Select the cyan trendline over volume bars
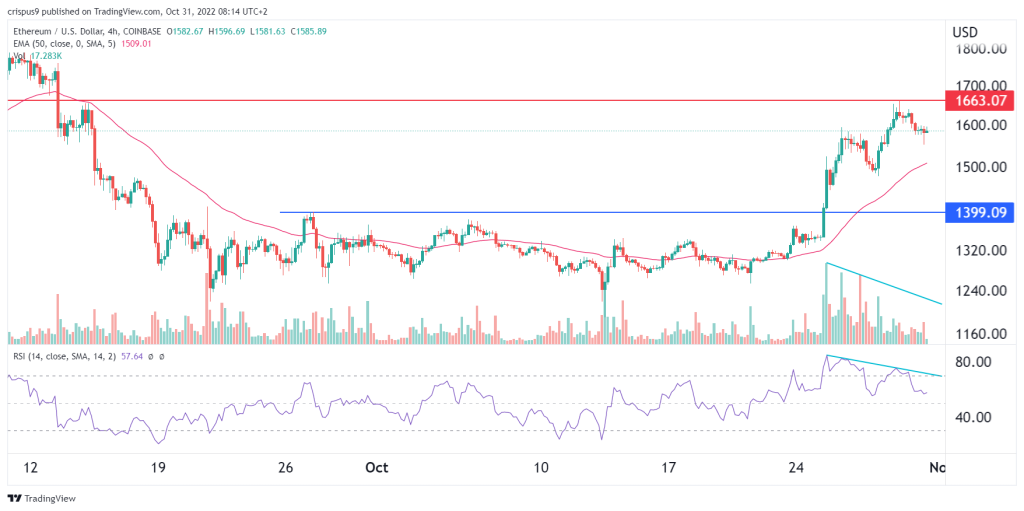 pos(884,284)
